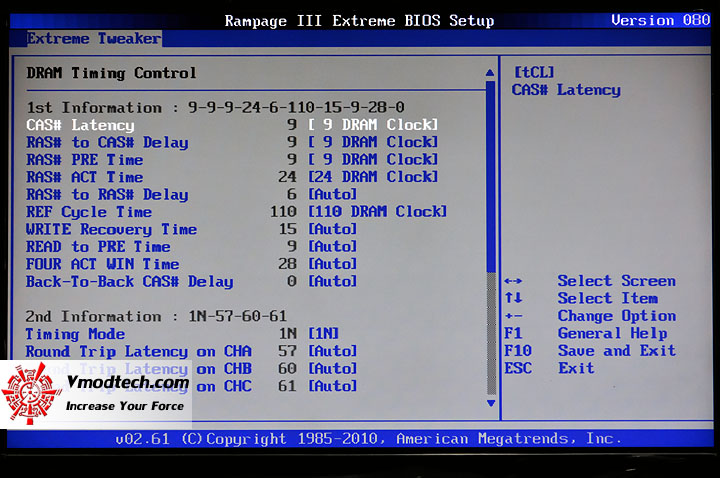Click the CAS# Latency current value 9
The image size is (720, 478).
[292, 124]
